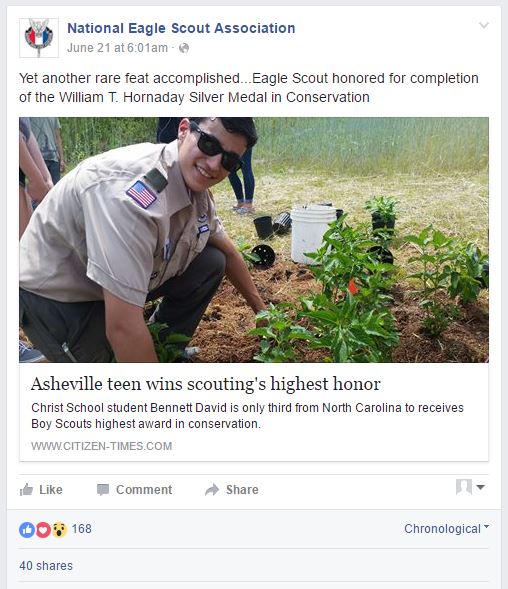The height and width of the screenshot is (589, 508).
Task: Click the public globe privacy icon
Action: [x=184, y=48]
